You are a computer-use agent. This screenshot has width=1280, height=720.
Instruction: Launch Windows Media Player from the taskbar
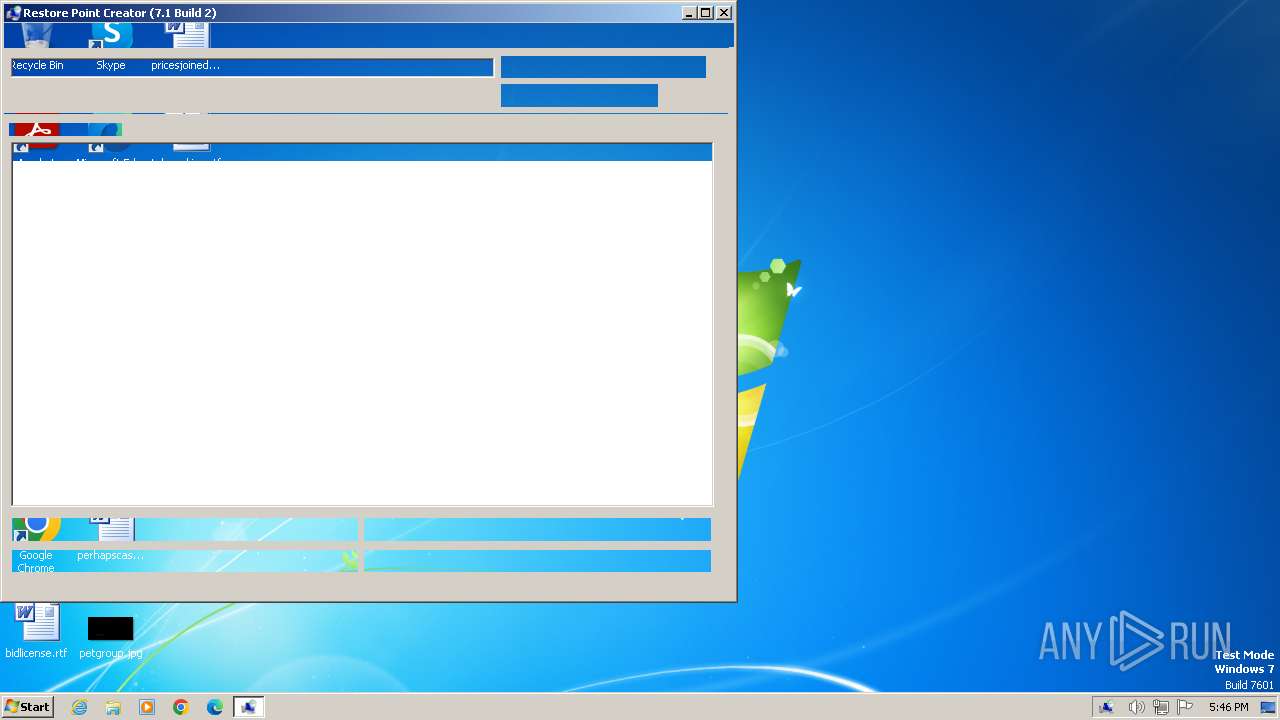[147, 707]
